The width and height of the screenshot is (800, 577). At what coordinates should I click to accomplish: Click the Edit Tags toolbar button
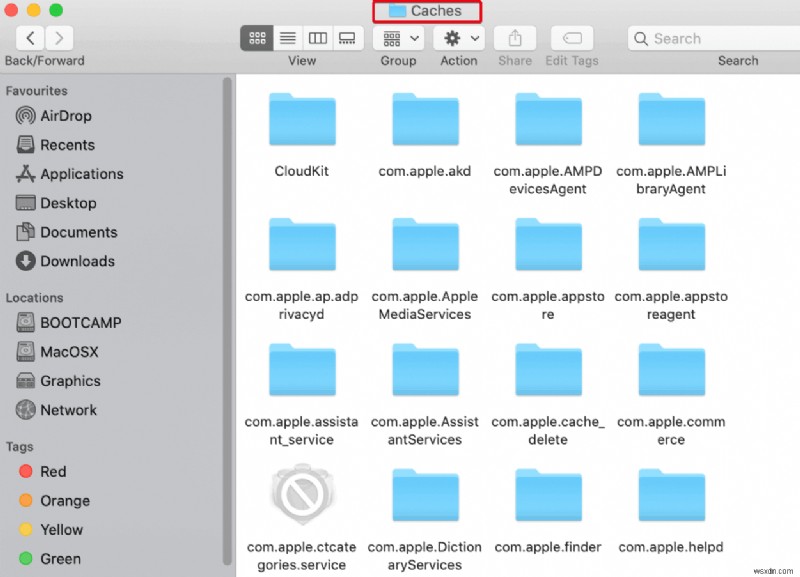[572, 38]
